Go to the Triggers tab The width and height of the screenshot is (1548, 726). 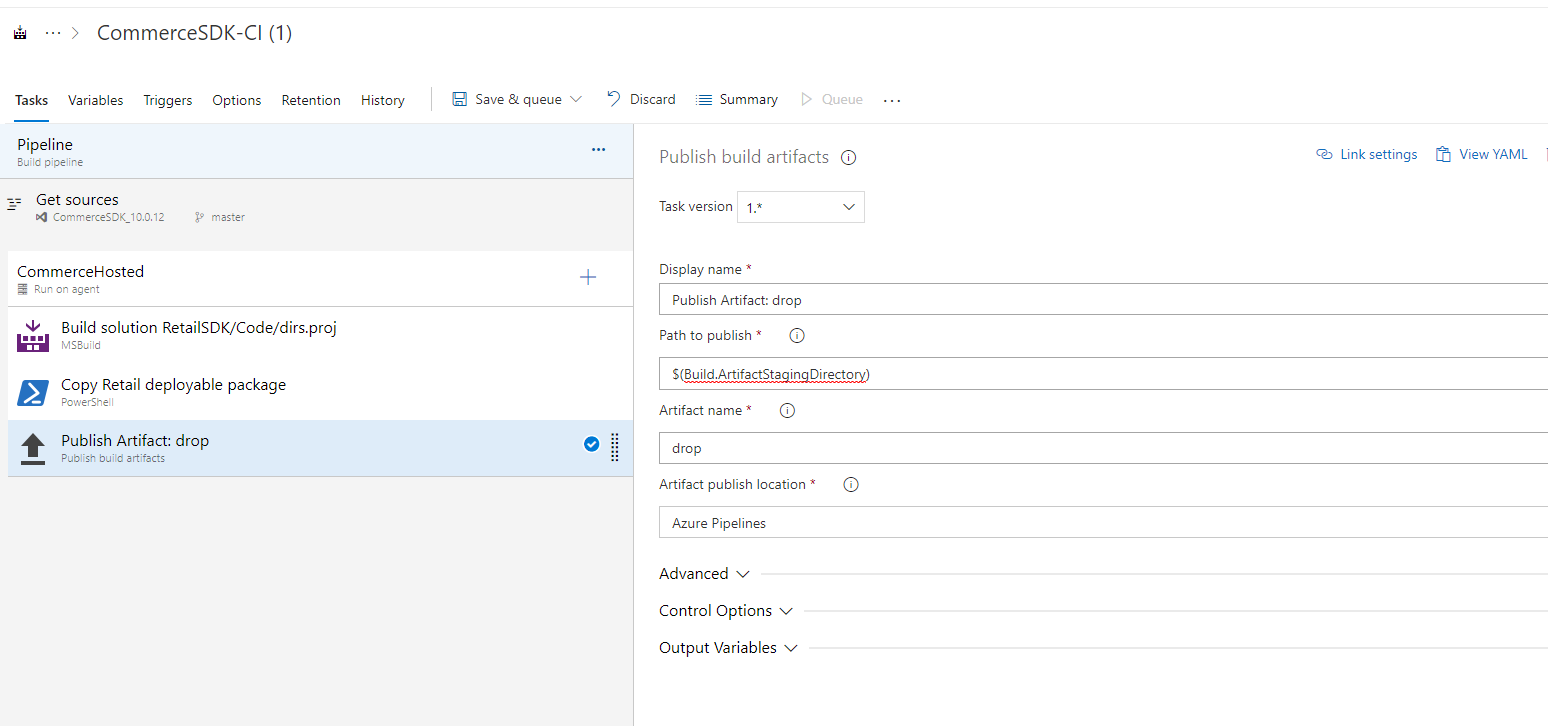click(168, 100)
